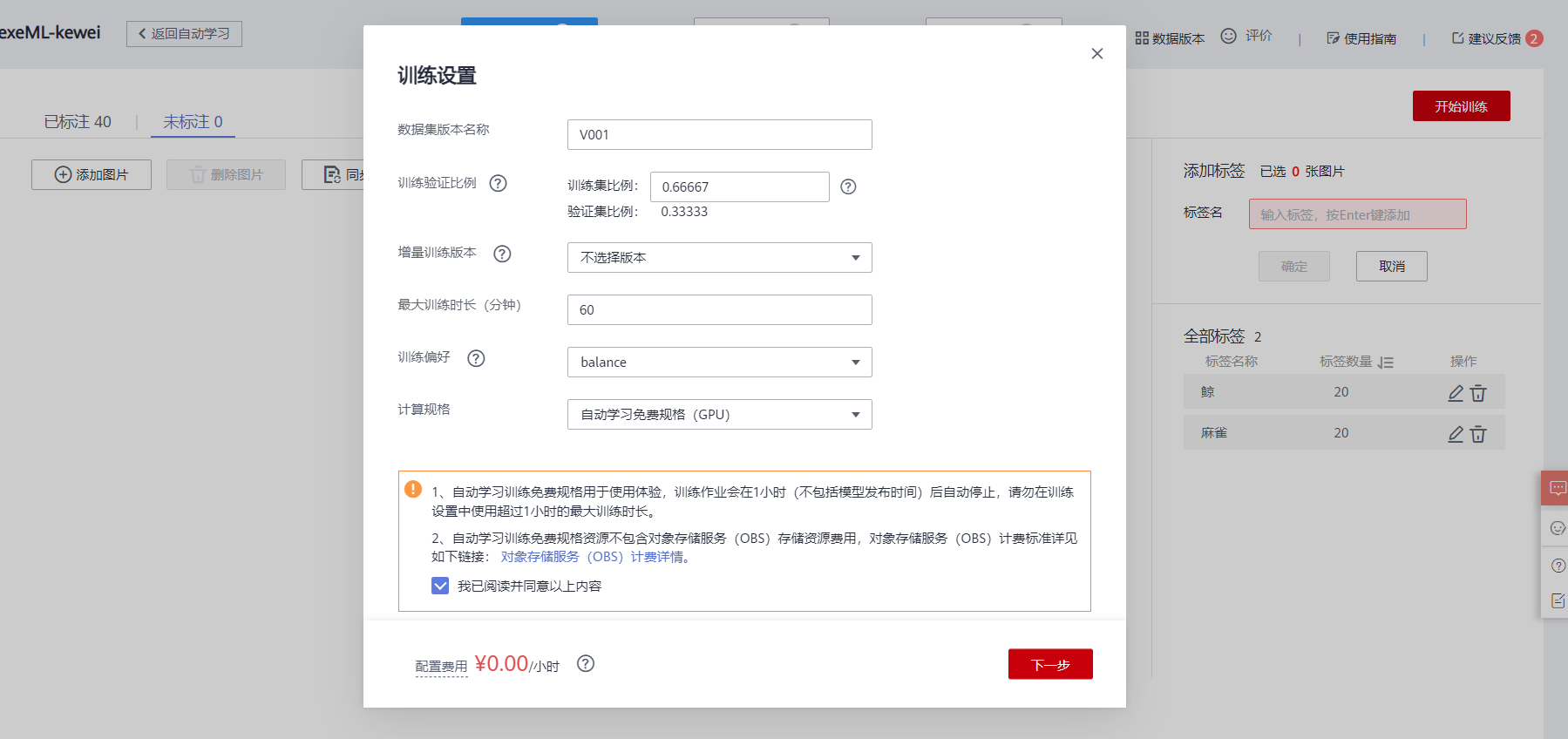The width and height of the screenshot is (1568, 739).
Task: Open 数据版本 grid icon button
Action: click(1170, 38)
